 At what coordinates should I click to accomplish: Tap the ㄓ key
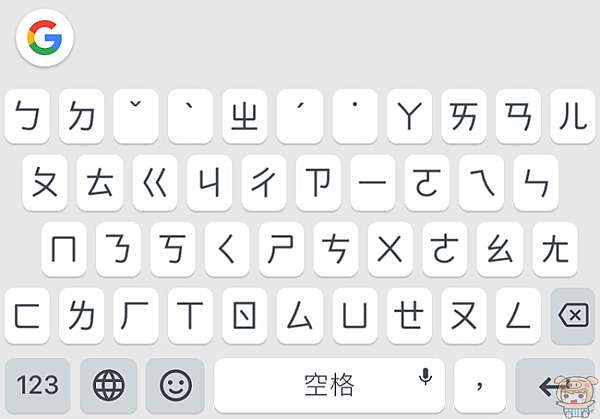coord(245,116)
